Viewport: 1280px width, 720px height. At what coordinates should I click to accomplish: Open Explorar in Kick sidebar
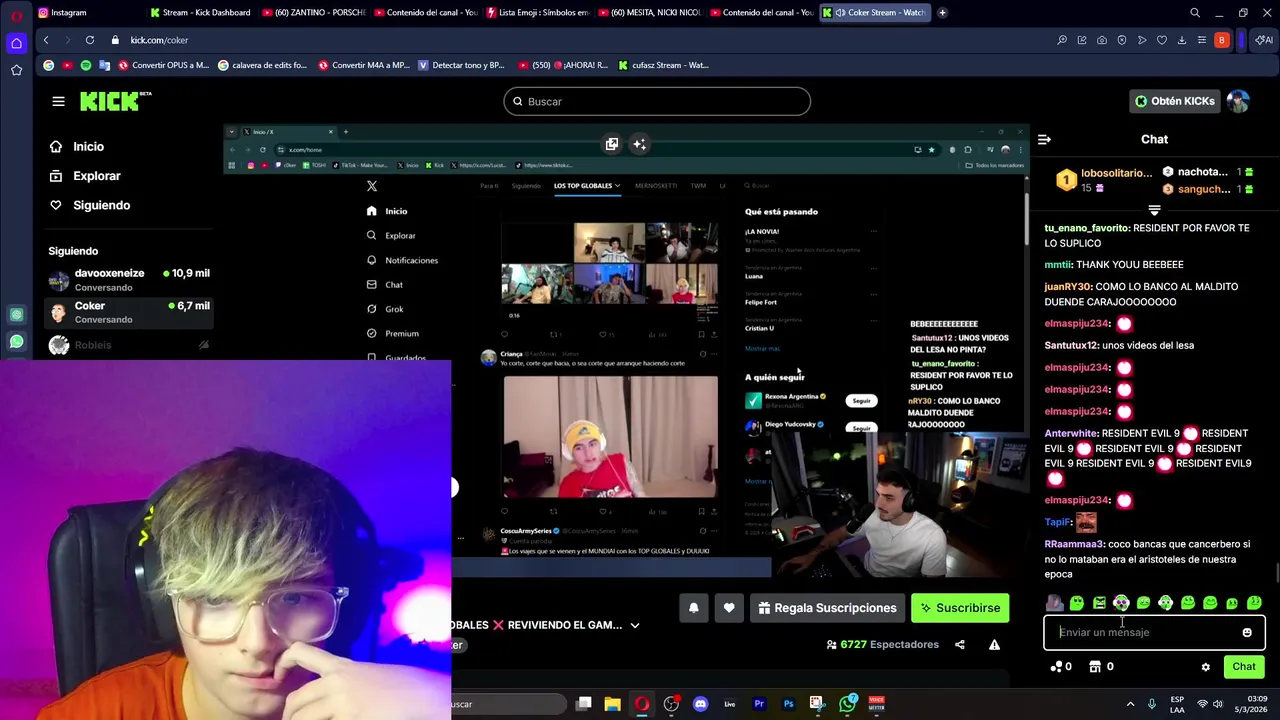(96, 176)
